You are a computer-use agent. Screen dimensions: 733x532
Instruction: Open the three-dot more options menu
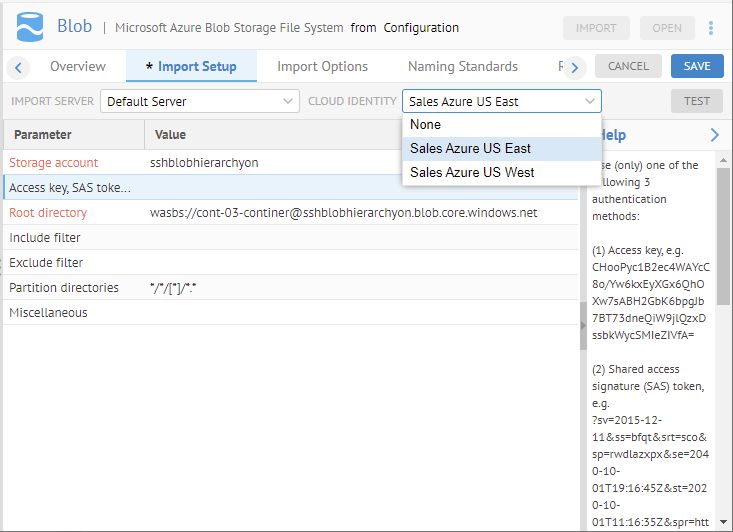point(711,28)
